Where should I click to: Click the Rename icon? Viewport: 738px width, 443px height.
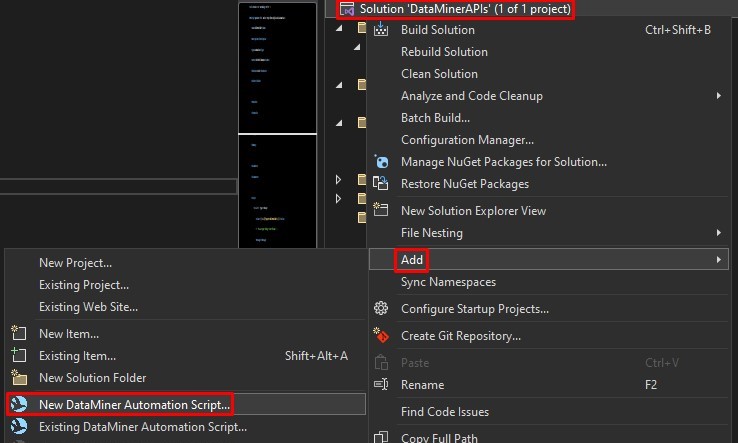381,384
